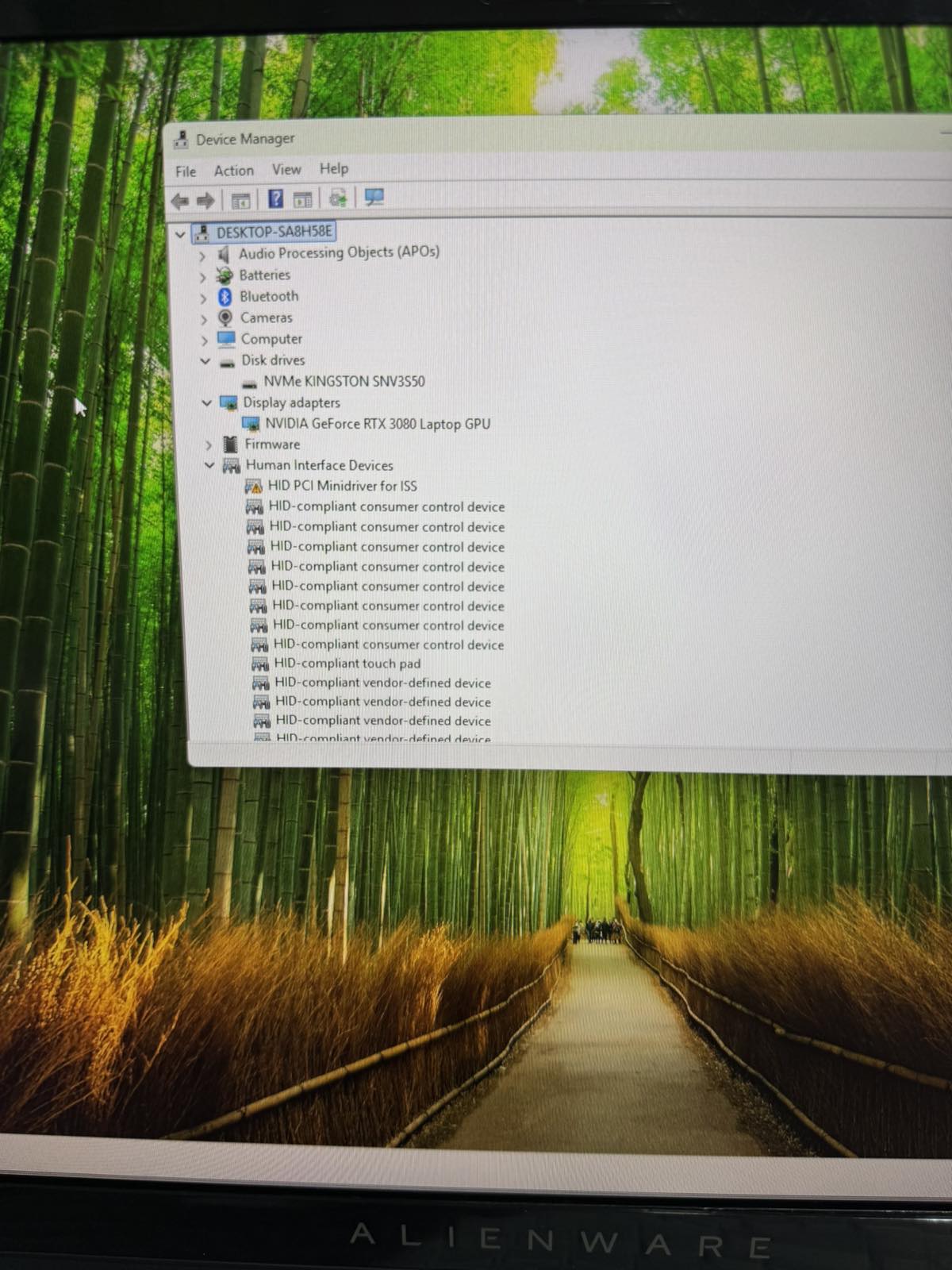Expand the Batteries category
The height and width of the screenshot is (1270, 952).
tap(202, 277)
